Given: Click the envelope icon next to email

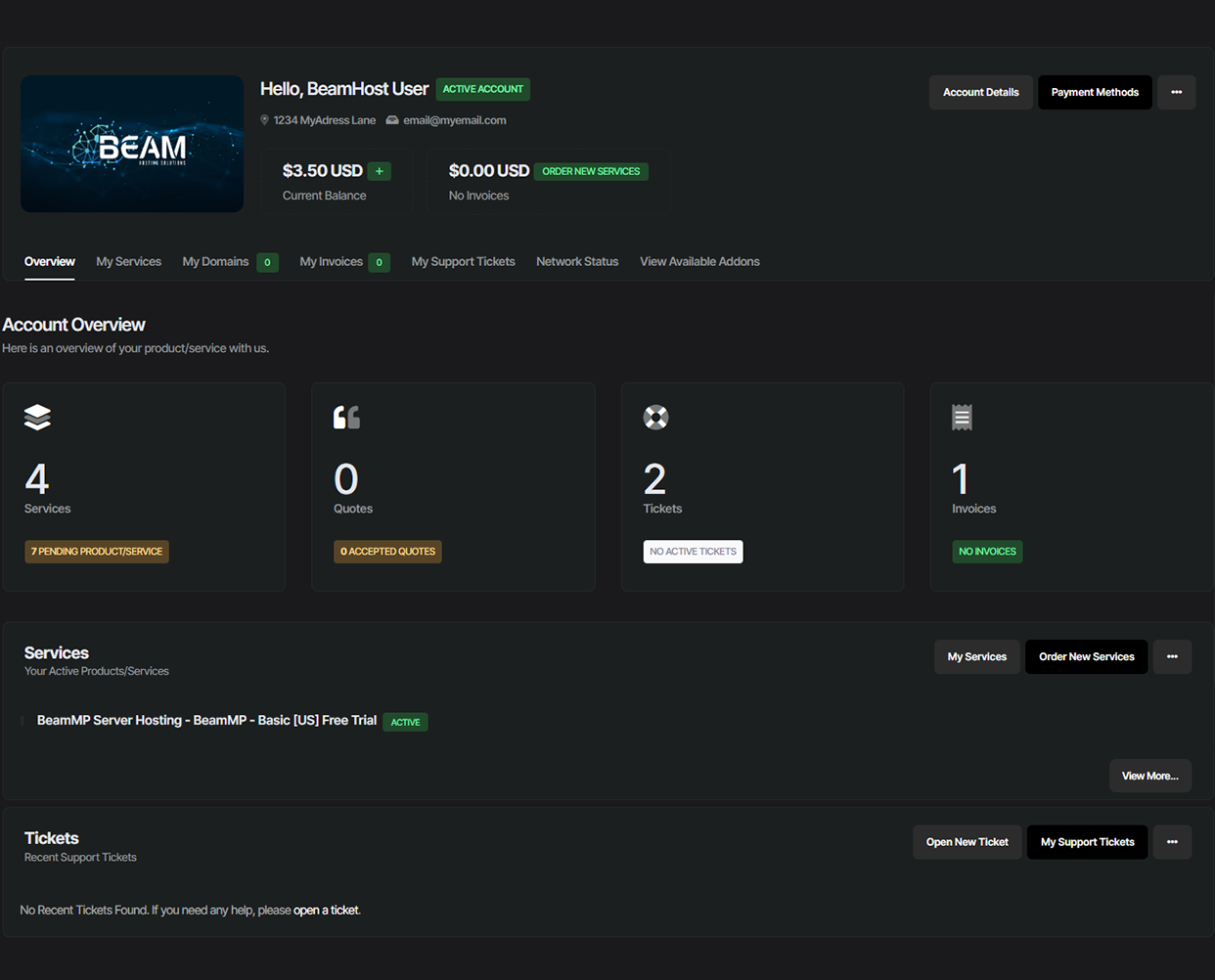Looking at the screenshot, I should 392,120.
